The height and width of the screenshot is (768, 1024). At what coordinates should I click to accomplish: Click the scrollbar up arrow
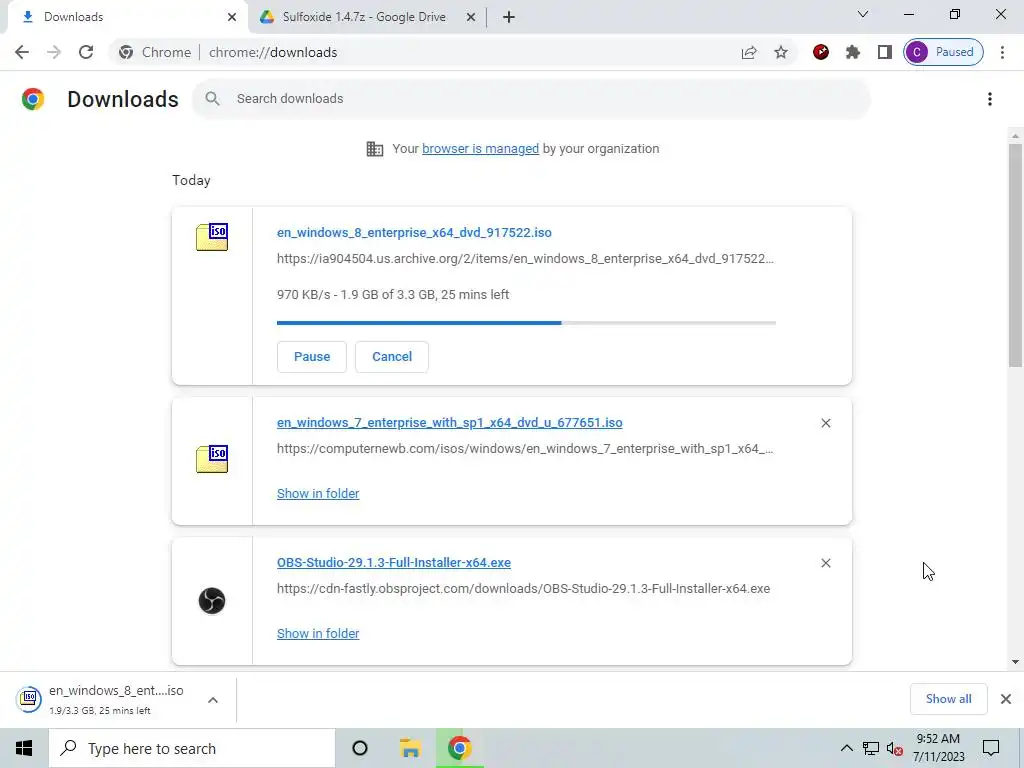pos(1015,135)
